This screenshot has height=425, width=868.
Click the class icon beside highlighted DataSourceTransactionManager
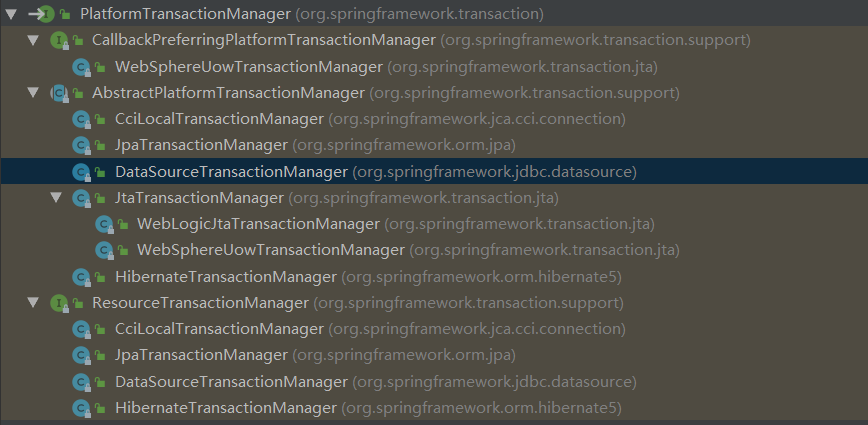(81, 173)
